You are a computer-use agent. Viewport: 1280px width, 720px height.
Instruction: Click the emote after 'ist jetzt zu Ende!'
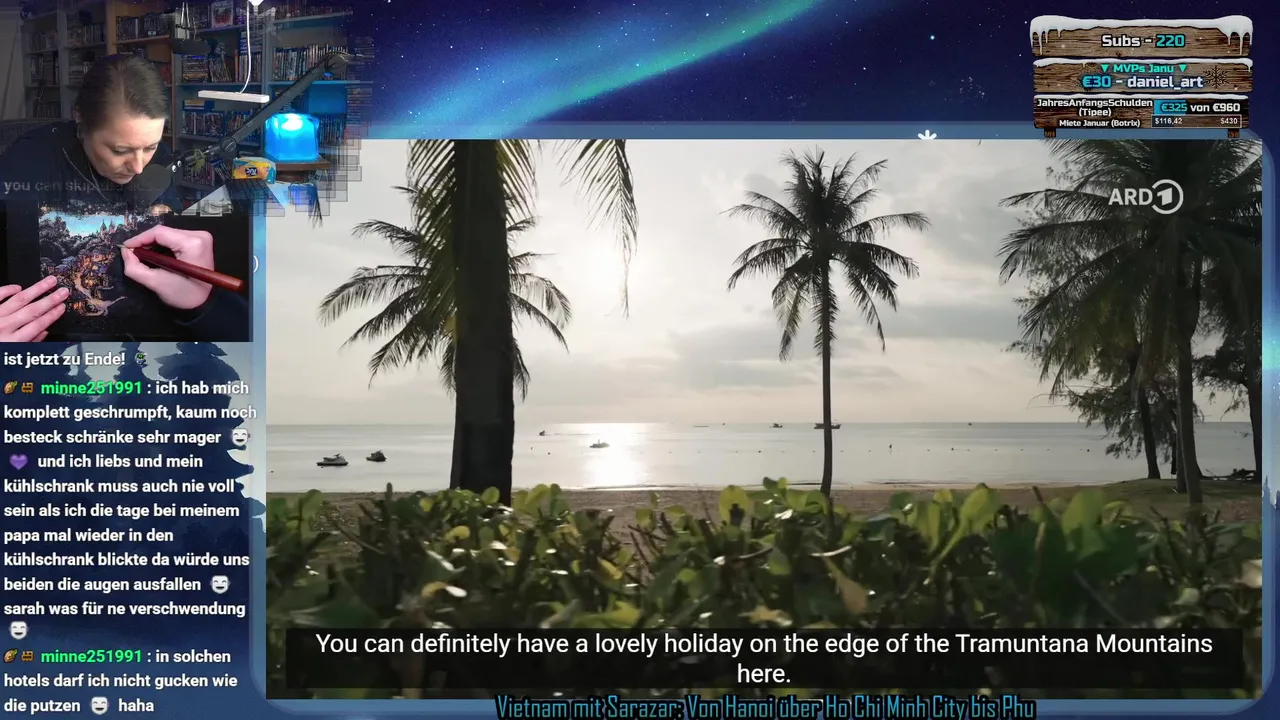coord(141,358)
